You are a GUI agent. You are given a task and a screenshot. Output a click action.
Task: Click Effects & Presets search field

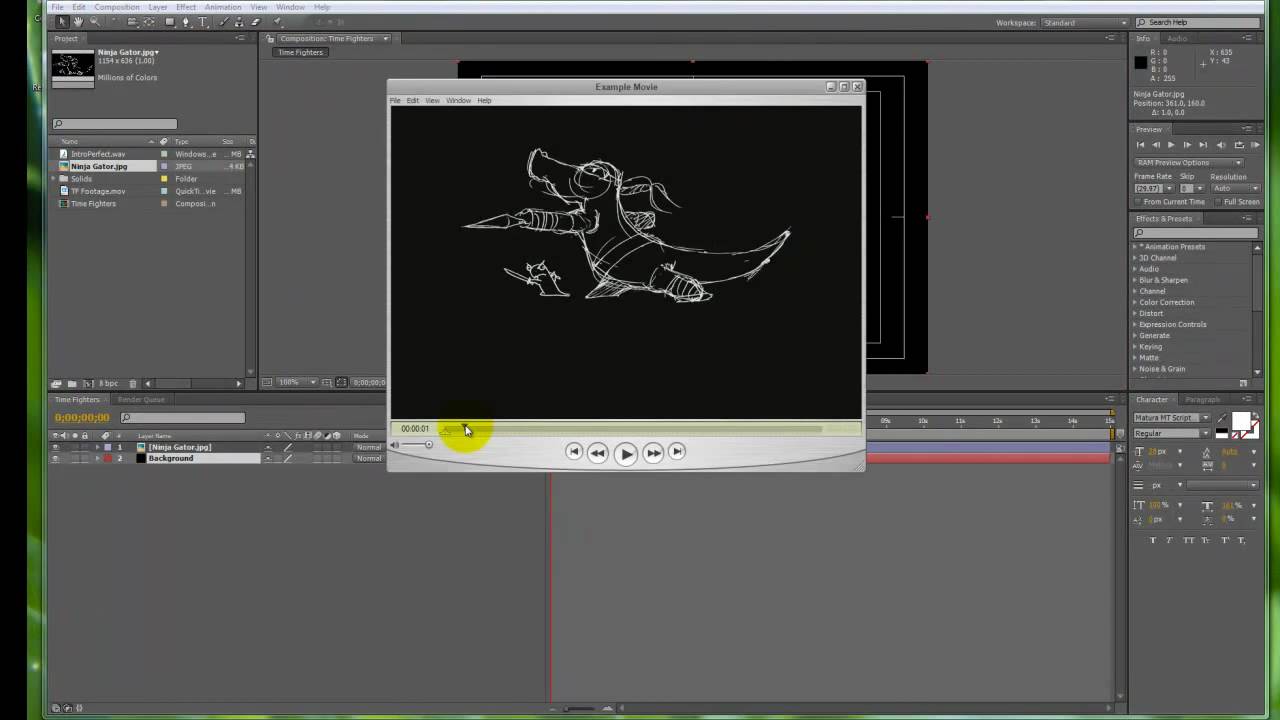[x=1196, y=233]
